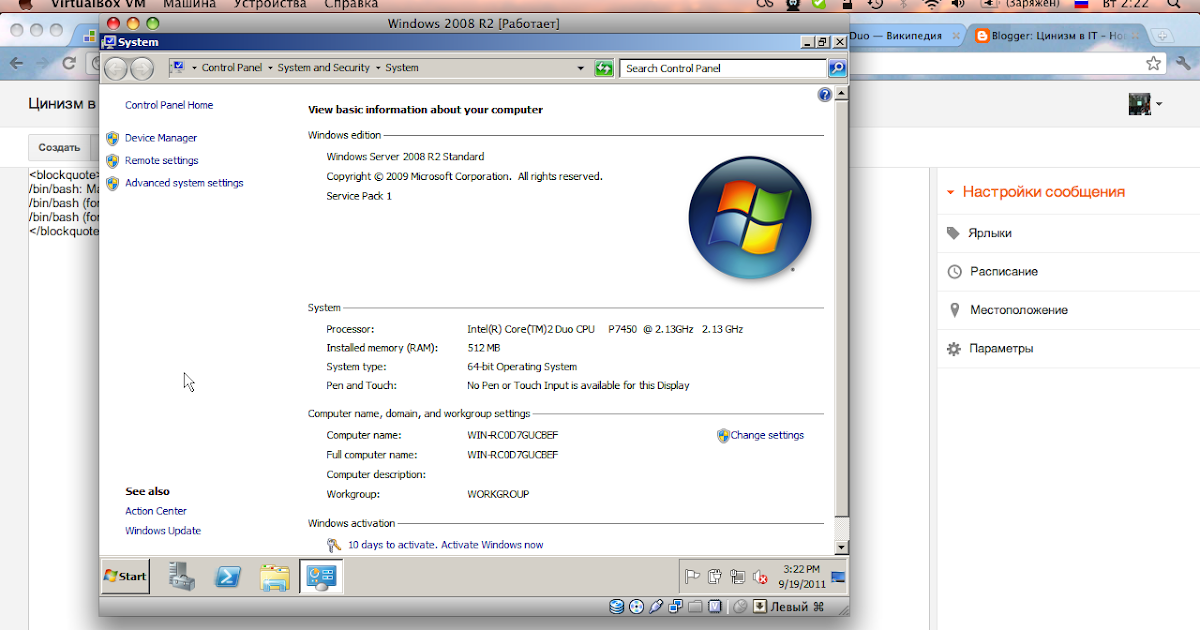Select System and Security in the breadcrumb
This screenshot has width=1200, height=630.
point(323,68)
